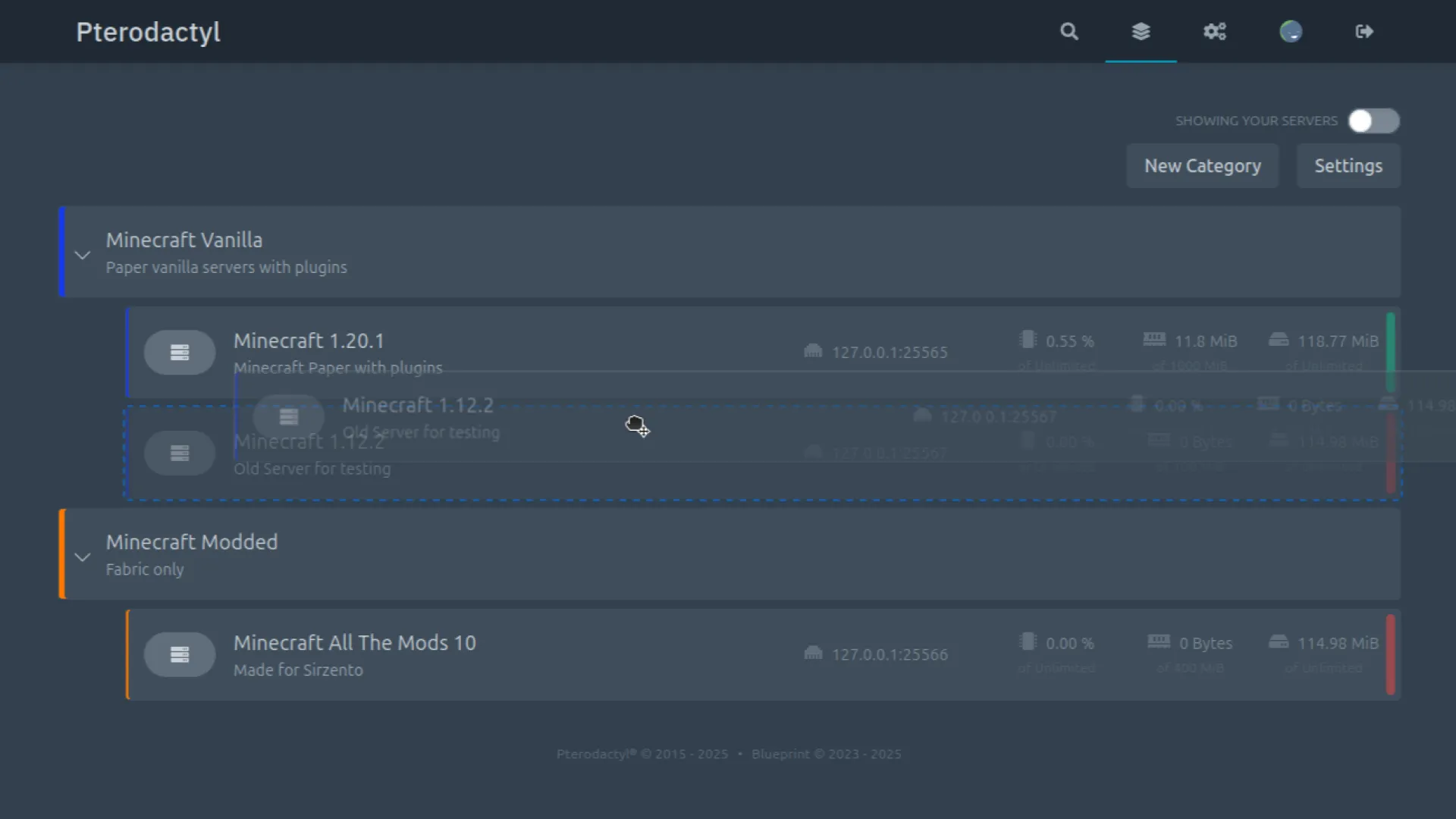Open admin settings gears icon
The image size is (1456, 819).
1215,31
